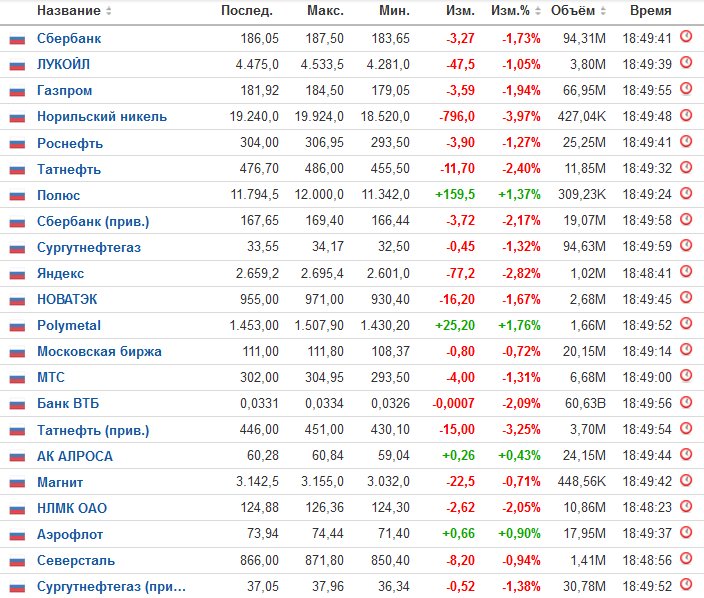704x598 pixels.
Task: Click the Russian flag beside Татнефть (прив.)
Action: click(17, 431)
